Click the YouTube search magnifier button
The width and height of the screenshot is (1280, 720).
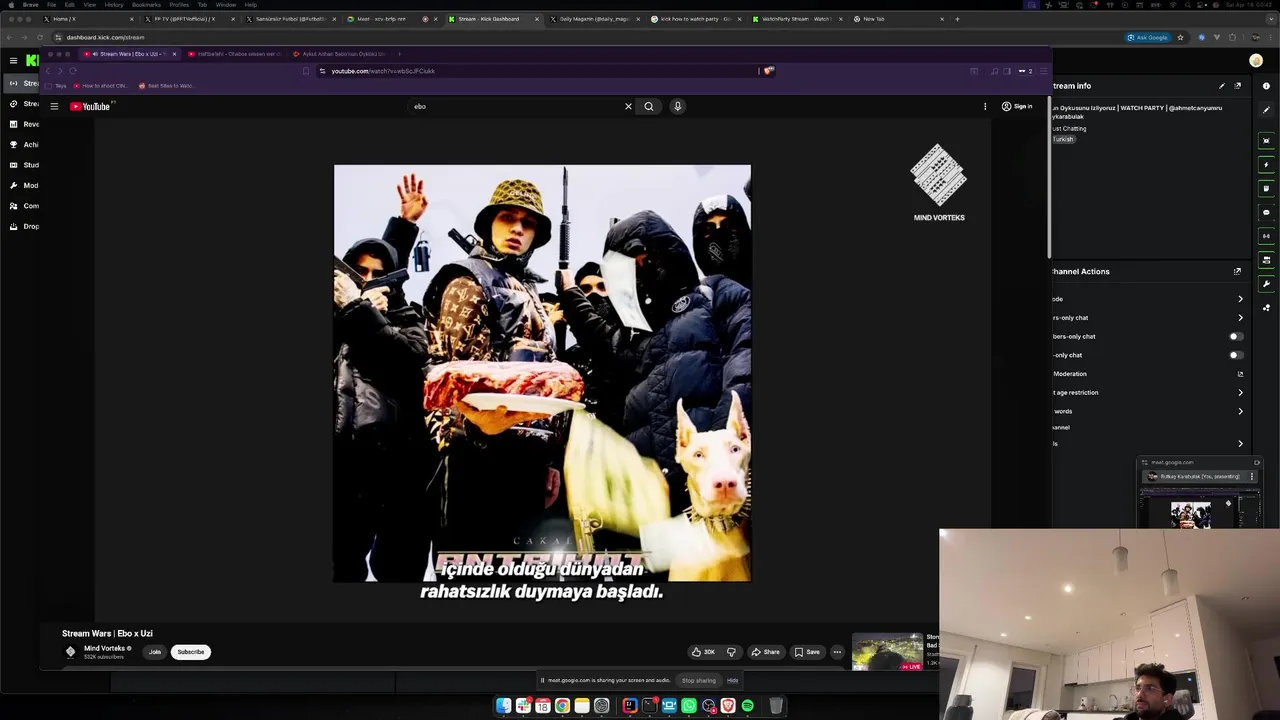(x=649, y=106)
